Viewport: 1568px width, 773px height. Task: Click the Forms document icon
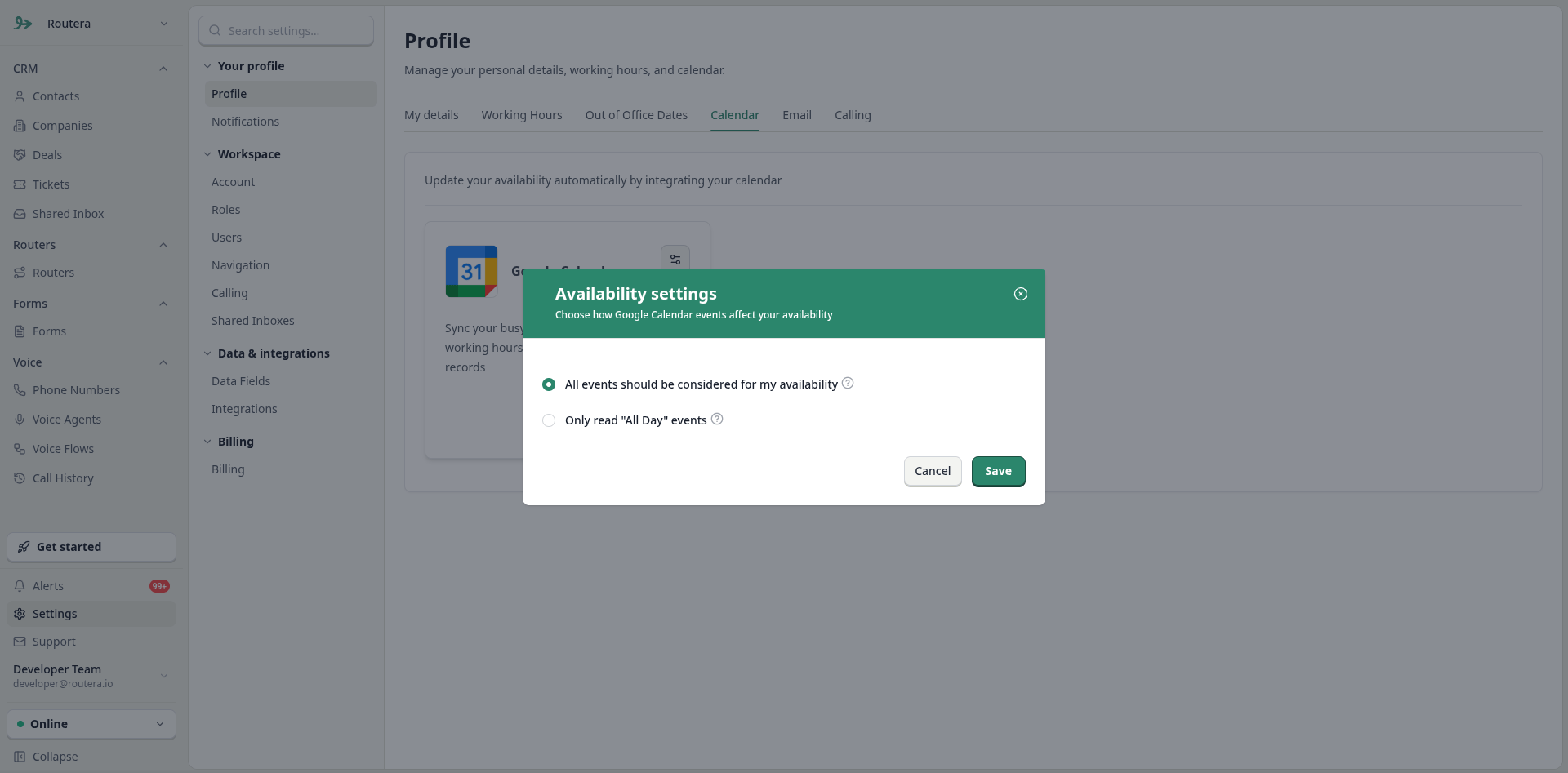pyautogui.click(x=20, y=331)
